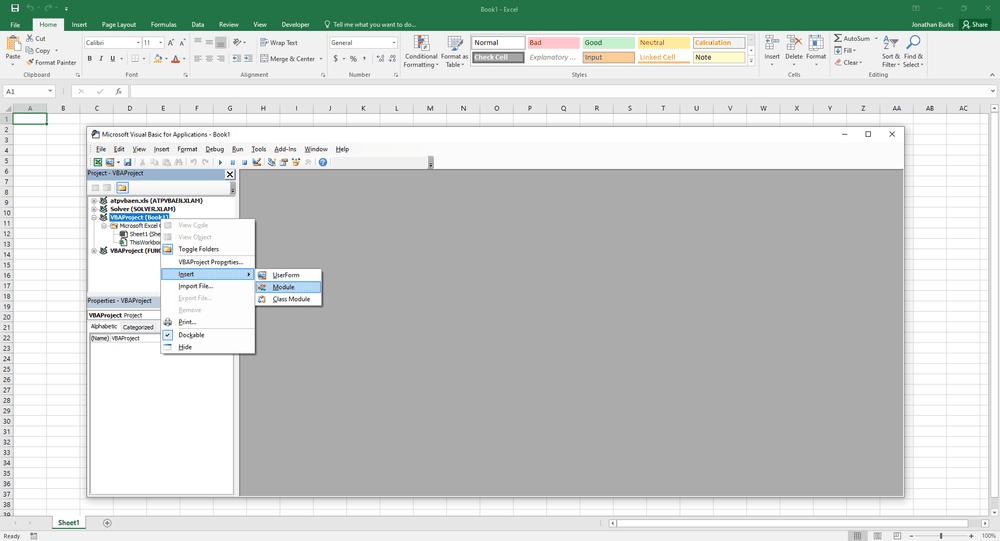1000x541 pixels.
Task: Click the Break pause icon in VBA toolbar
Action: click(233, 162)
